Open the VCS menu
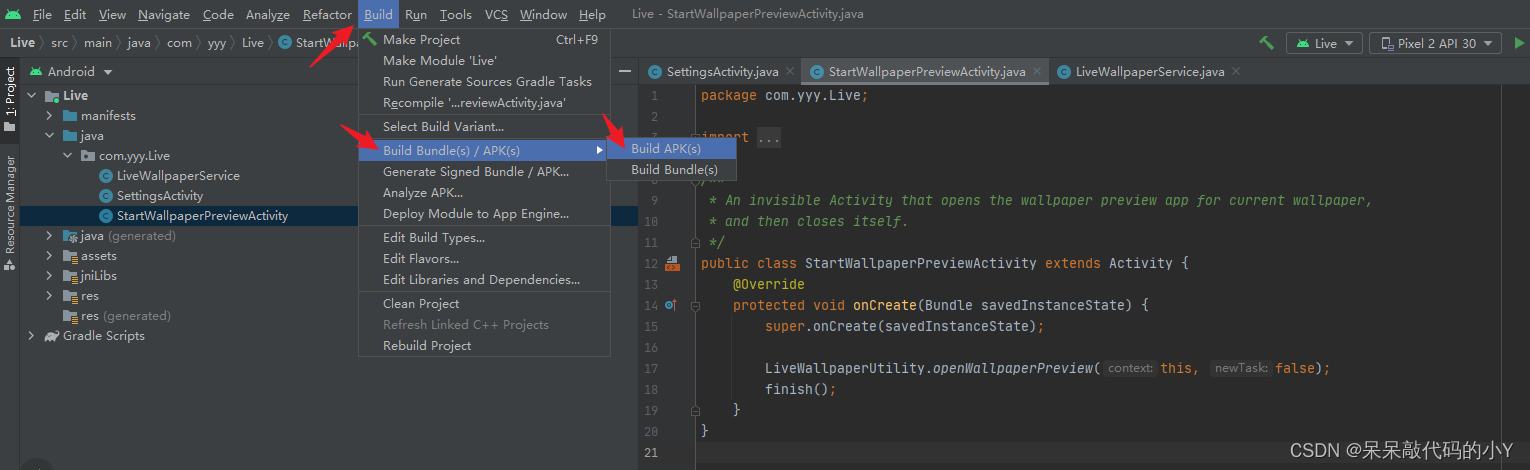The height and width of the screenshot is (470, 1530). pyautogui.click(x=497, y=14)
